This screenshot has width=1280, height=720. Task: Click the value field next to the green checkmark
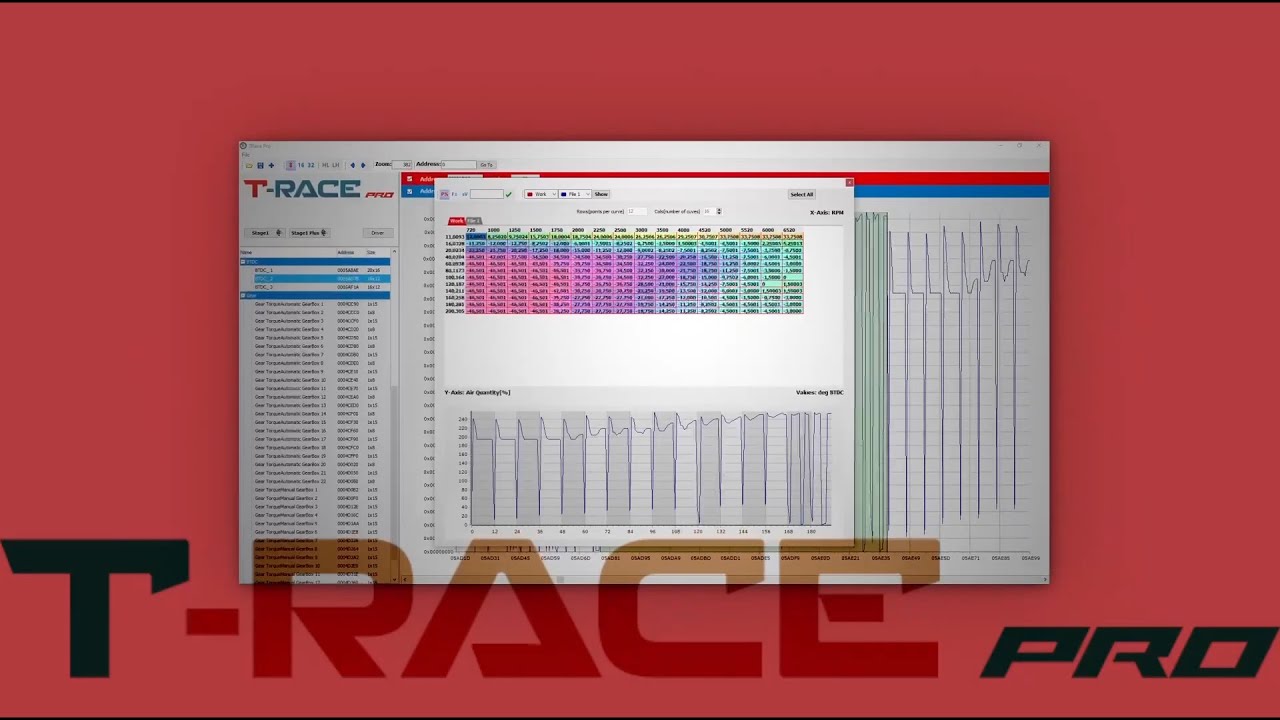(x=486, y=194)
